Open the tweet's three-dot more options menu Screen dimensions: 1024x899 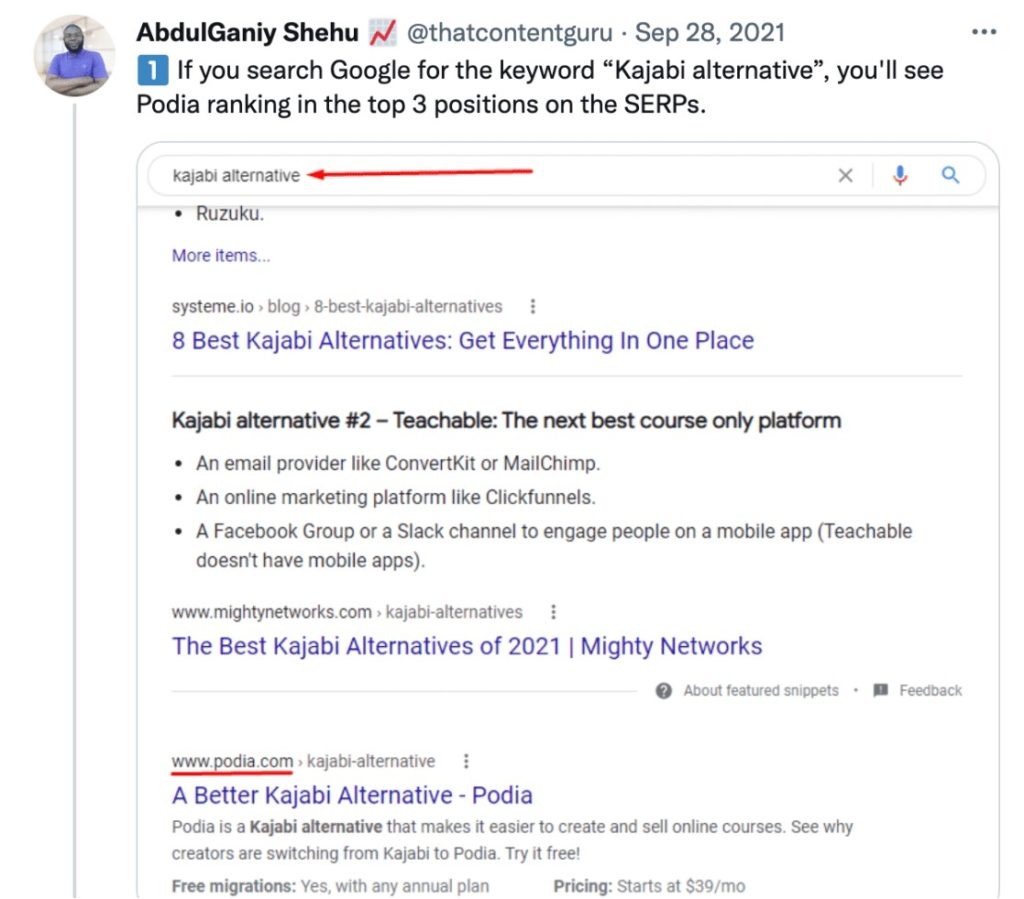[x=983, y=32]
